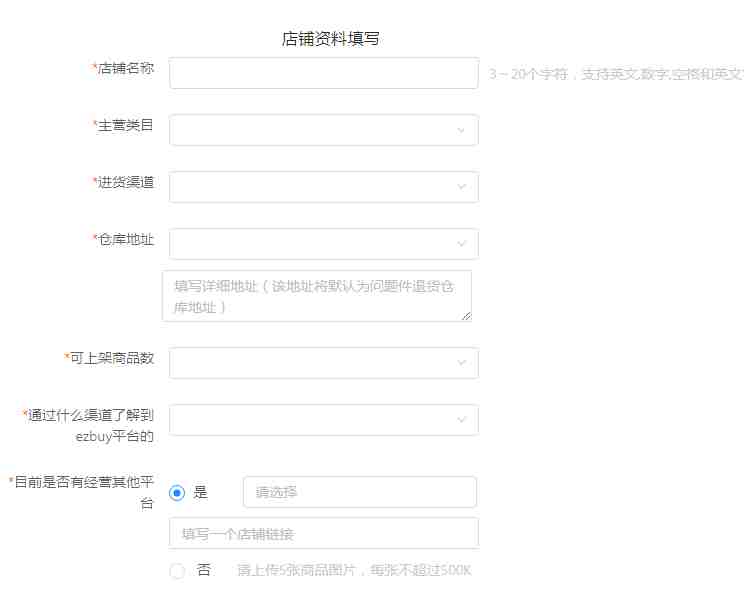Open the 进货渠道 dropdown
Viewport: 756px width, 594px height.
tap(324, 187)
